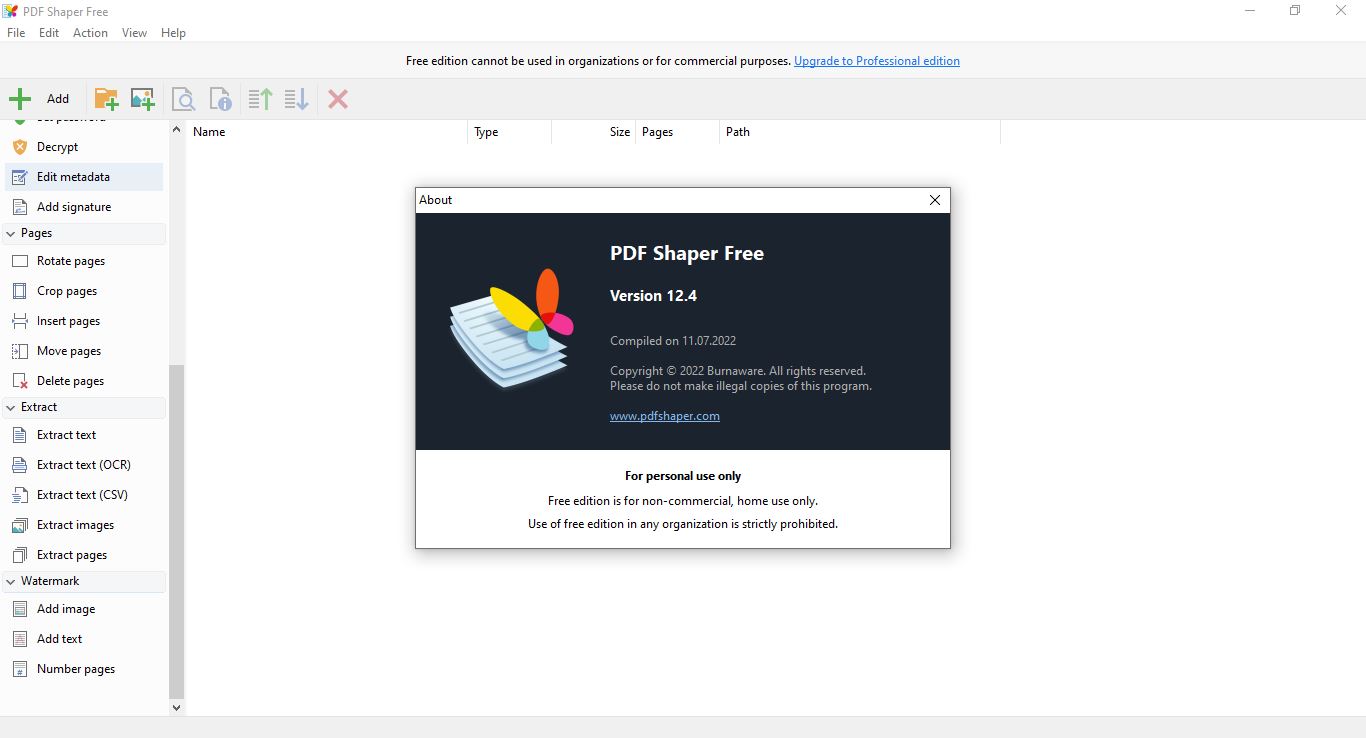
Task: Click Upgrade to Professional edition link
Action: coord(877,61)
